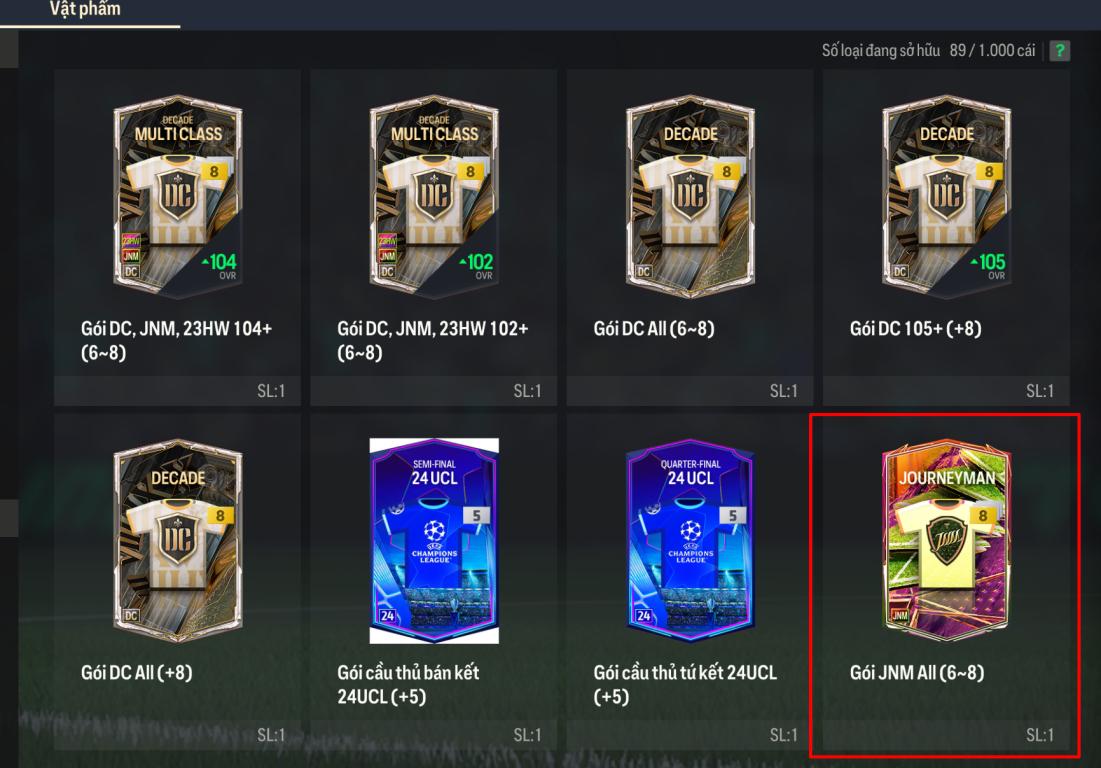Open Gói DC, JNM, 23HW 102+ (6~8) label
The image size is (1101, 768).
(x=433, y=340)
